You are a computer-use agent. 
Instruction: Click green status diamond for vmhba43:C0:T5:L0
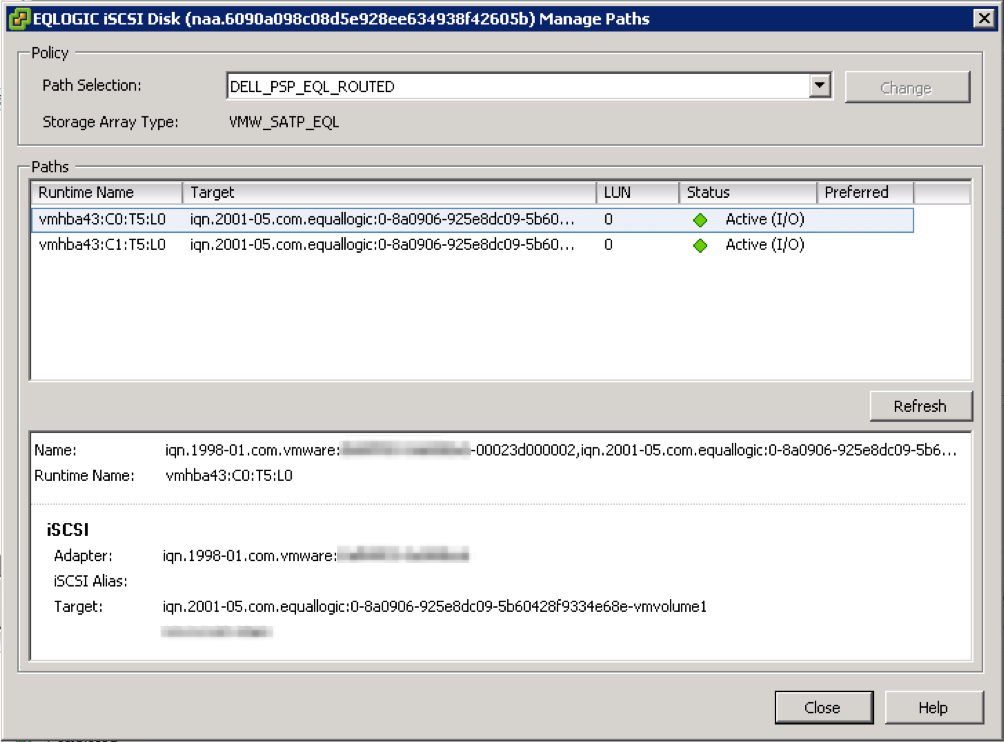pyautogui.click(x=700, y=220)
